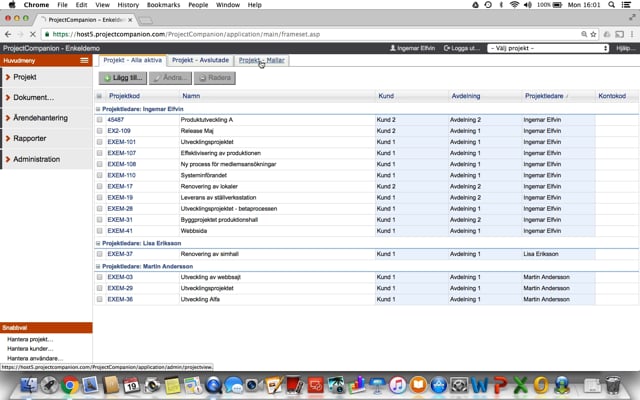Switch to Projekt - Avslutade tab
This screenshot has height=400, width=640.
click(x=200, y=60)
